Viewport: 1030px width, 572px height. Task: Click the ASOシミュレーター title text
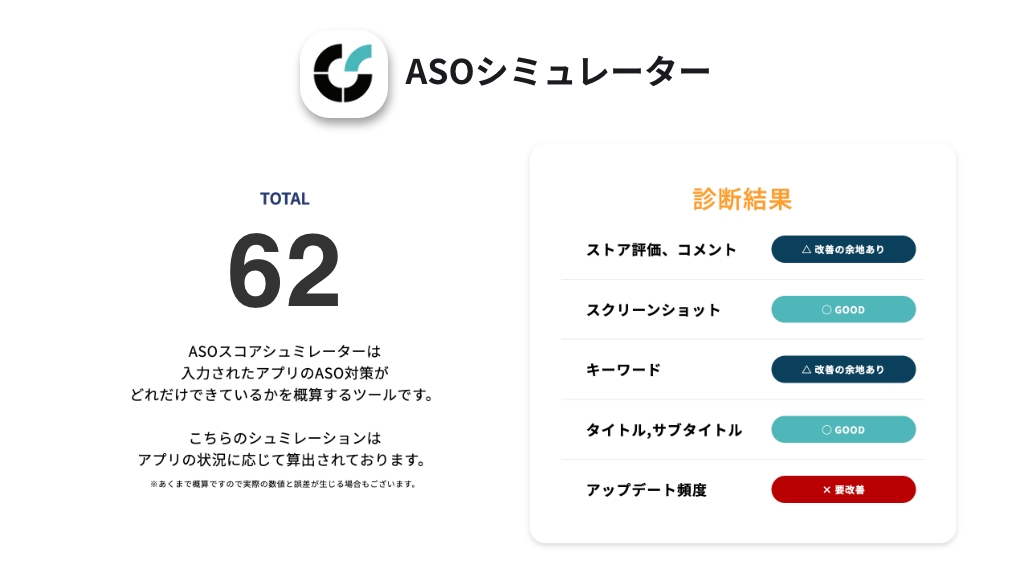(x=558, y=72)
